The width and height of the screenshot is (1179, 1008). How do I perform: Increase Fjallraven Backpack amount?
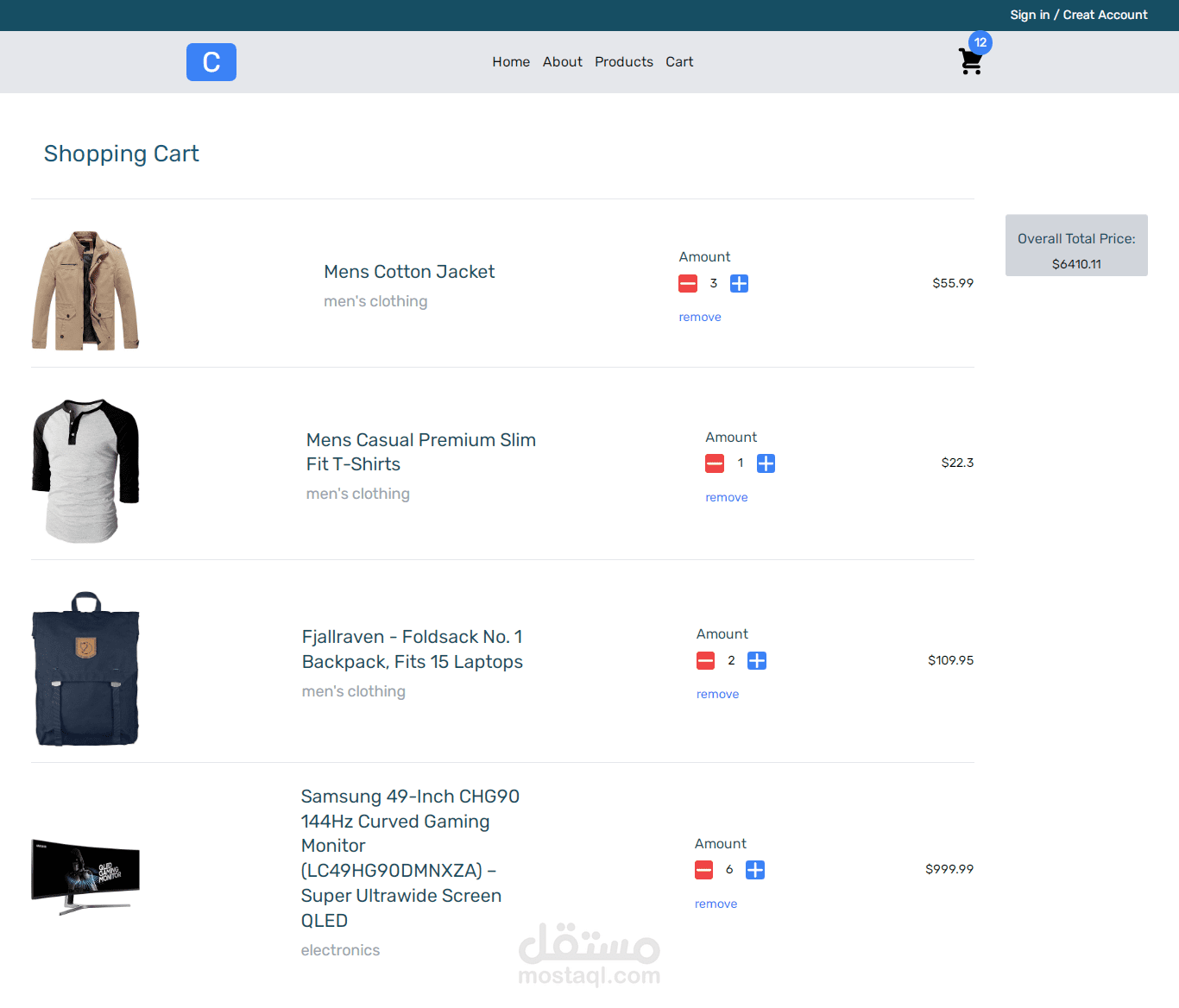(757, 661)
